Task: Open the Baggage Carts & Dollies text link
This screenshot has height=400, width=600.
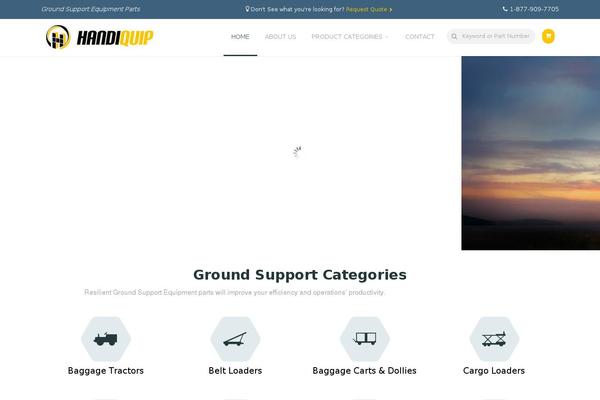Action: click(364, 371)
